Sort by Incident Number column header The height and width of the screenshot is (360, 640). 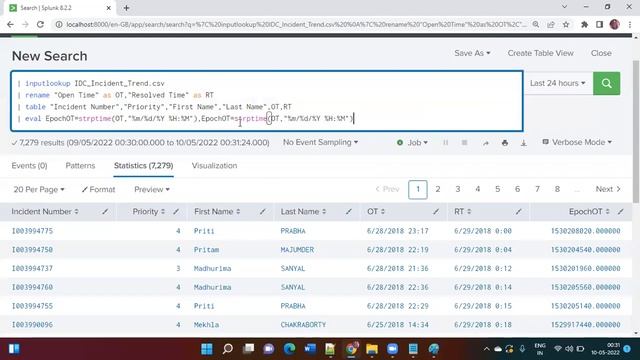[45, 211]
